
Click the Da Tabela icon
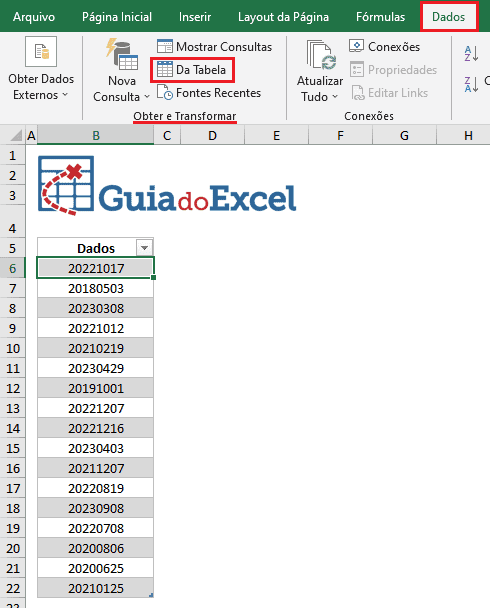coord(165,69)
